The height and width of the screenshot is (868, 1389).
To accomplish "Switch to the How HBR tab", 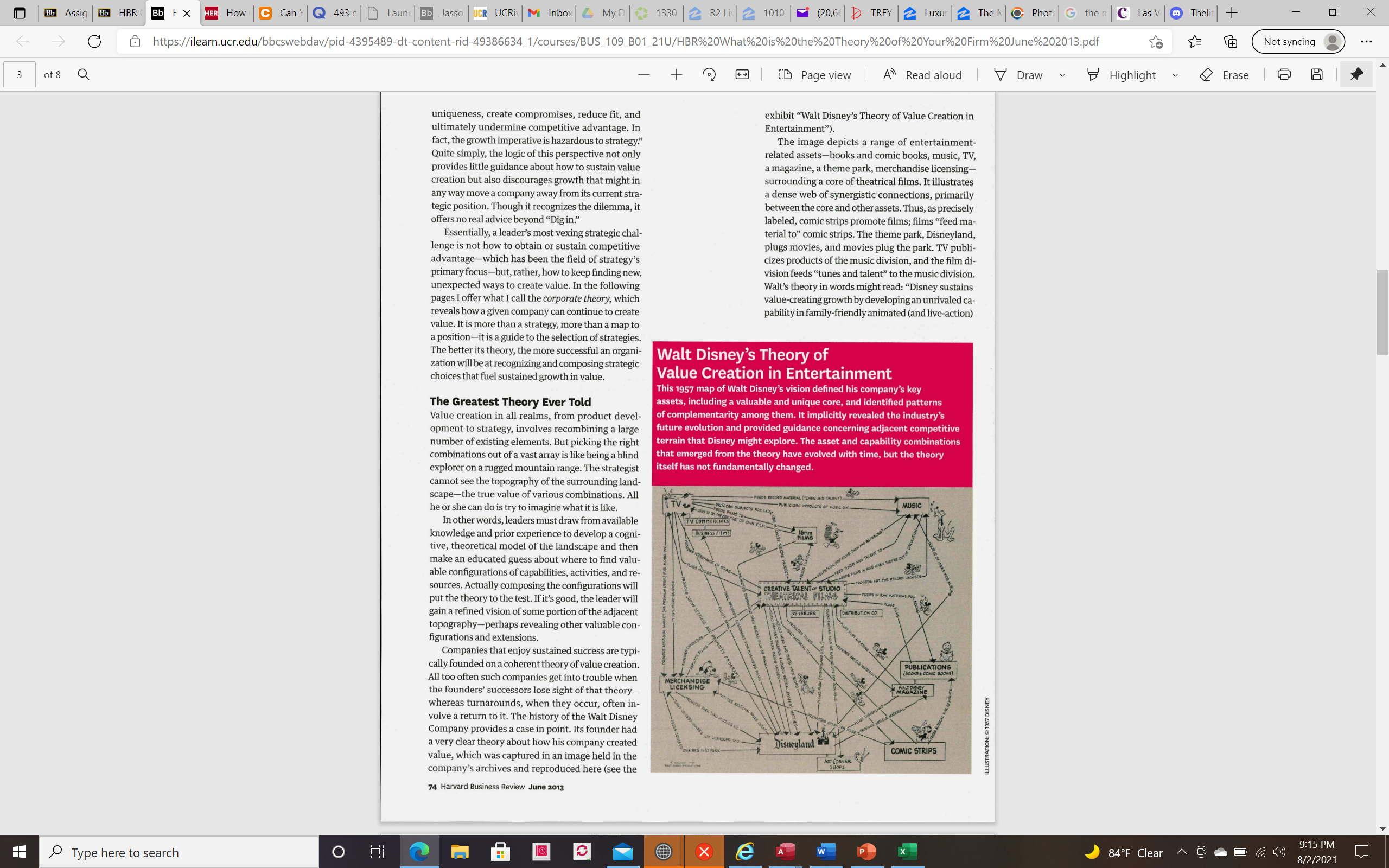I will [226, 12].
